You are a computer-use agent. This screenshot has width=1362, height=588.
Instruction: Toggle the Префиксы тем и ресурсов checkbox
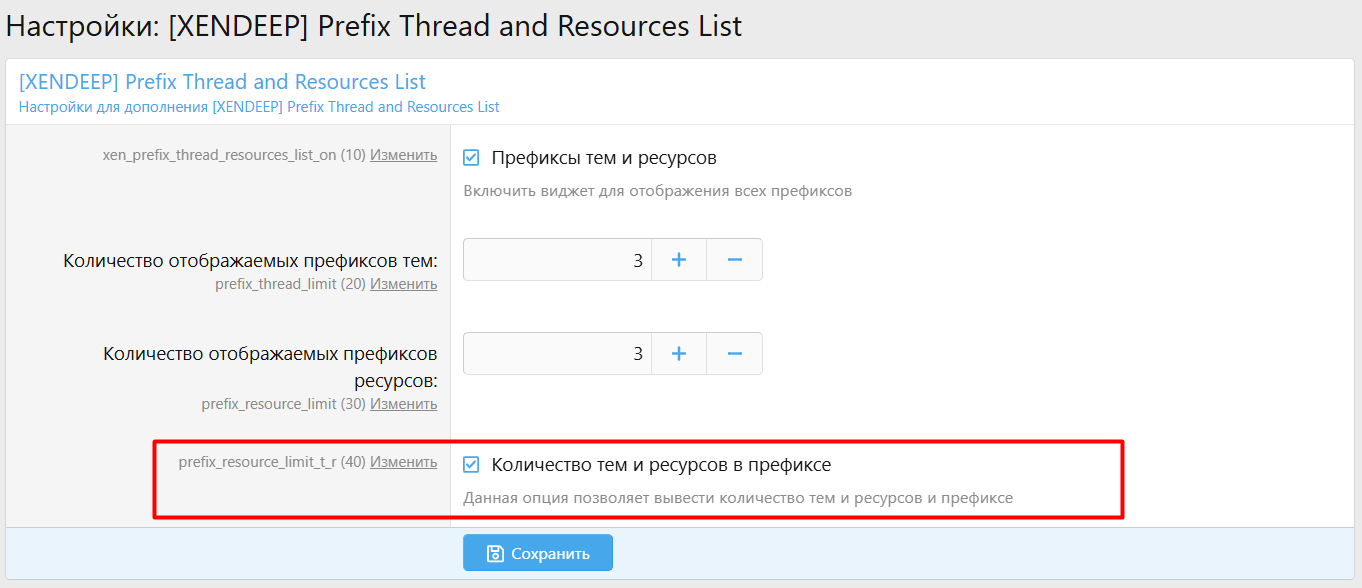point(472,158)
